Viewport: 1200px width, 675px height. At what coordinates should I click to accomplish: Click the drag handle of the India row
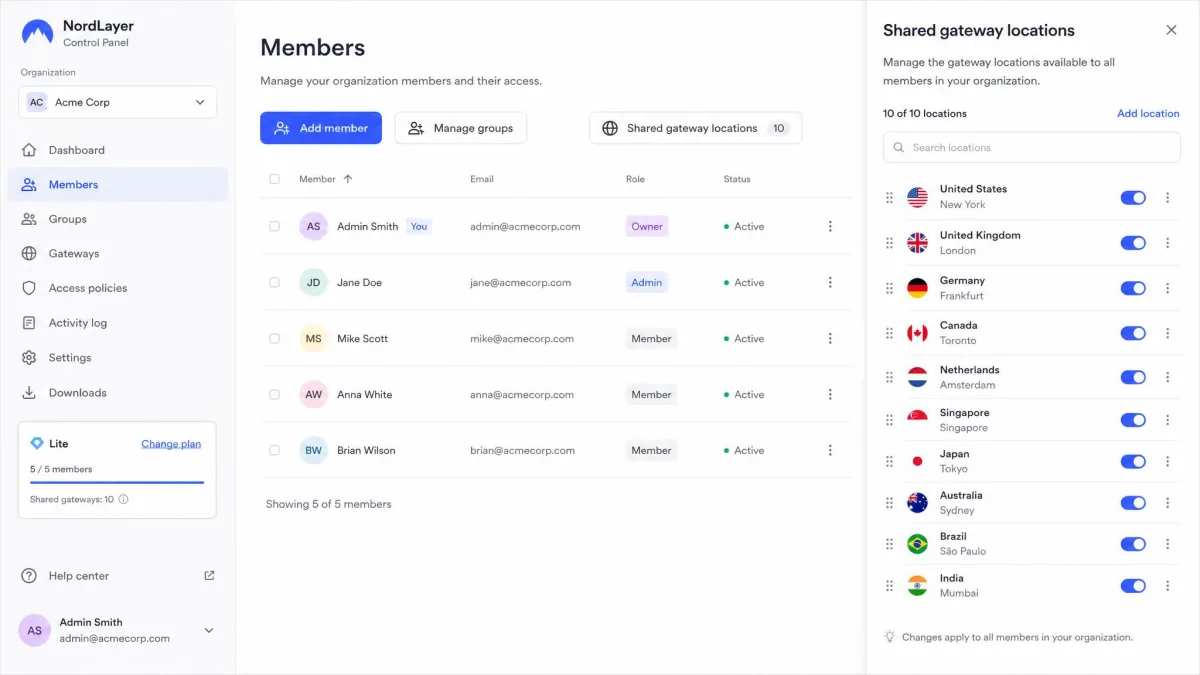coord(889,585)
